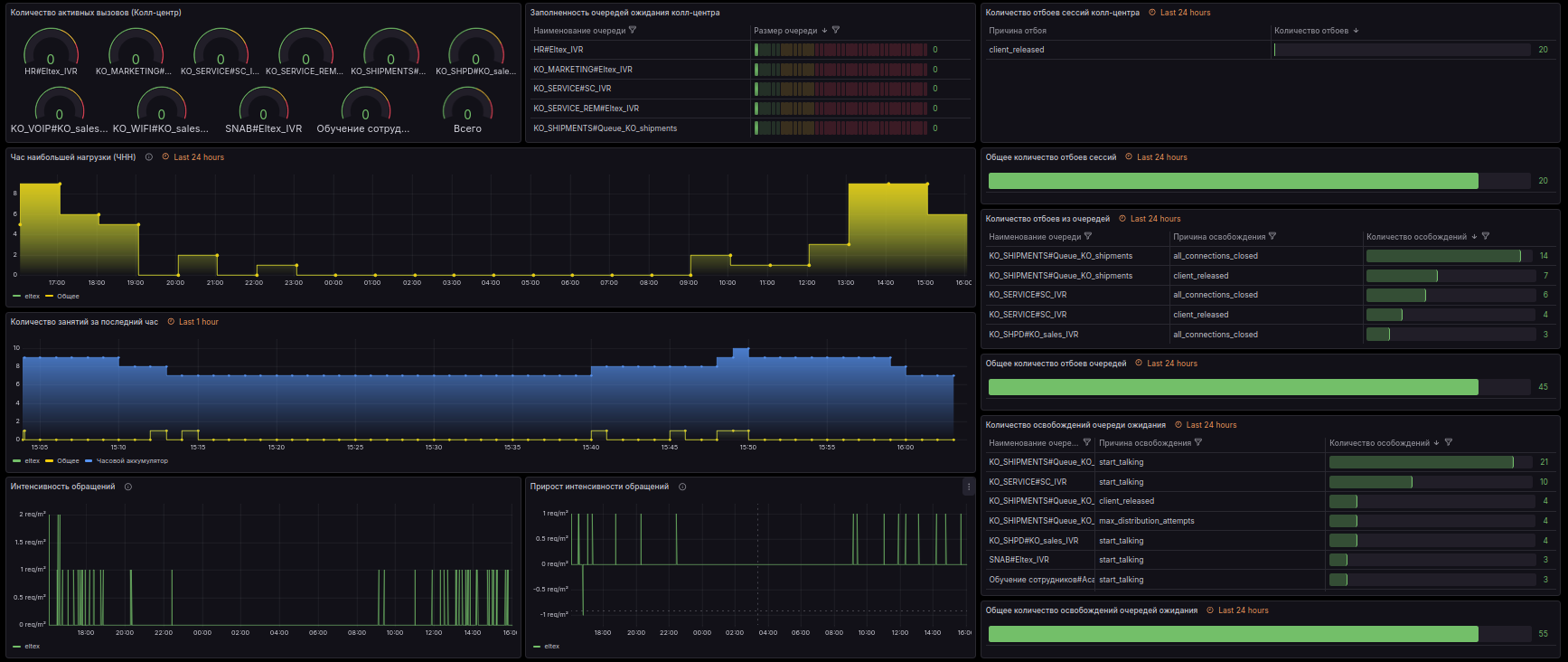Click Last 1 hour time override label
This screenshot has width=1568, height=662.
tap(198, 322)
